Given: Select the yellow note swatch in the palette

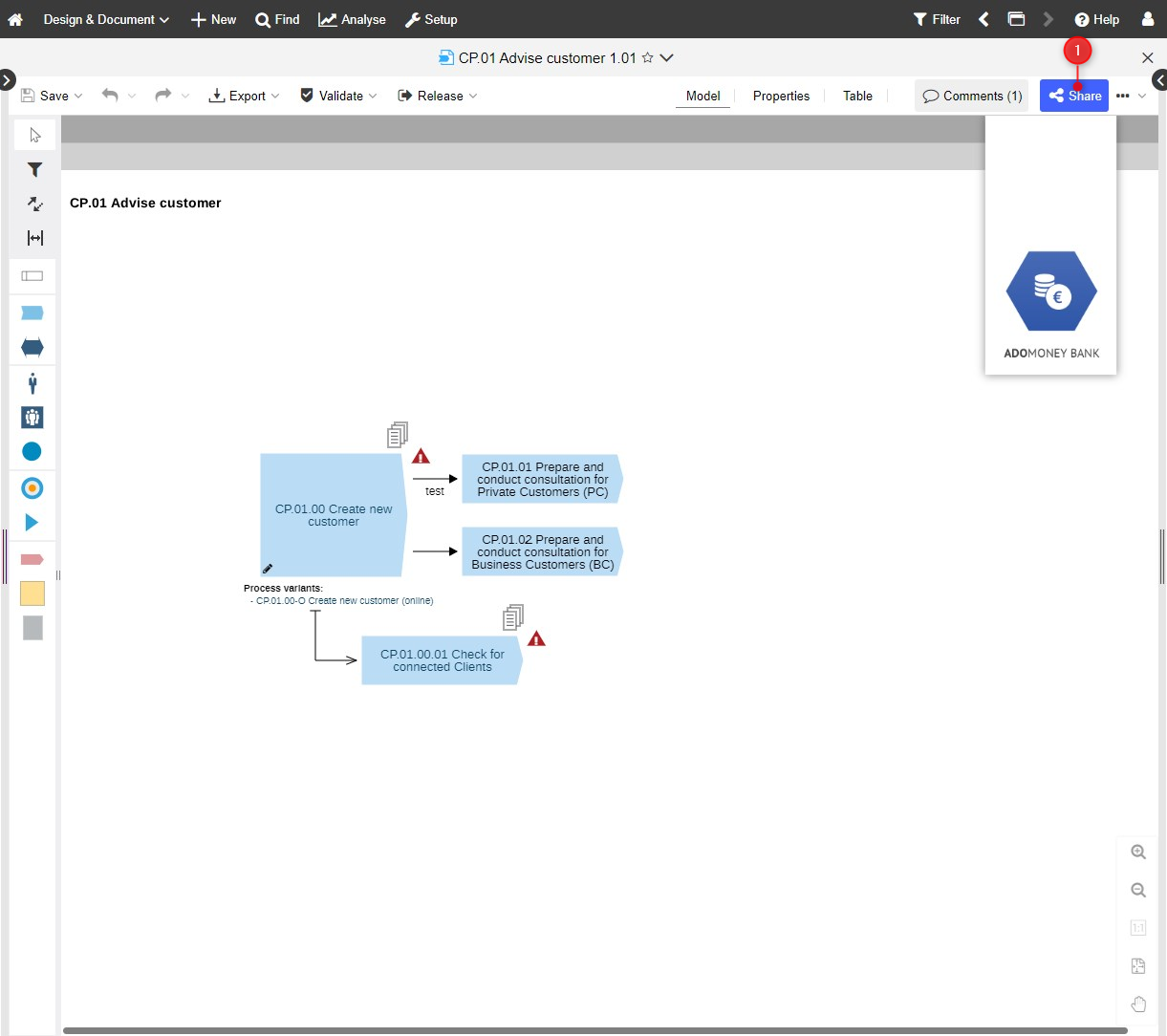Looking at the screenshot, I should [32, 594].
